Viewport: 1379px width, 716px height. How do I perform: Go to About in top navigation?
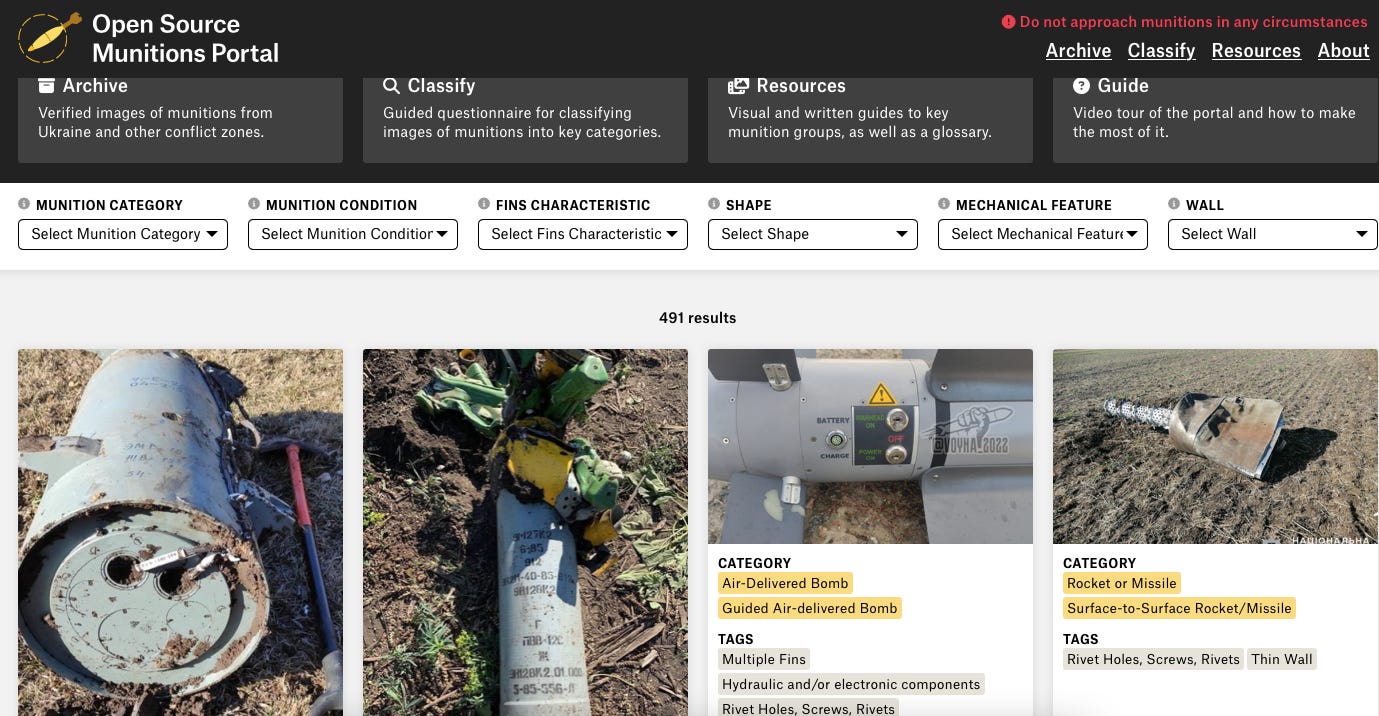pos(1343,51)
